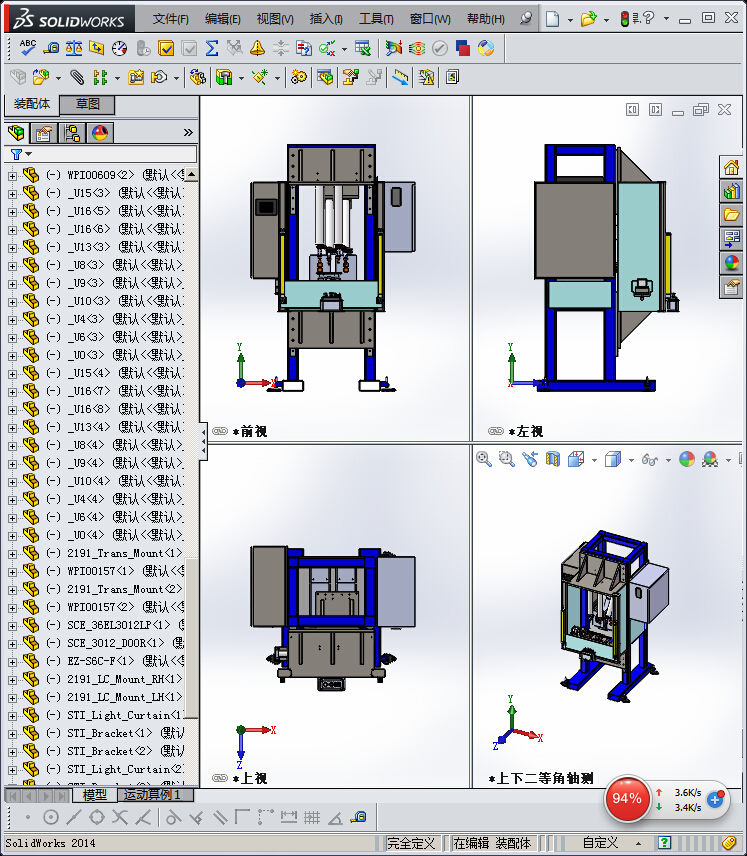Click the paperclip Mate tool
Viewport: 747px width, 856px height.
(x=77, y=78)
